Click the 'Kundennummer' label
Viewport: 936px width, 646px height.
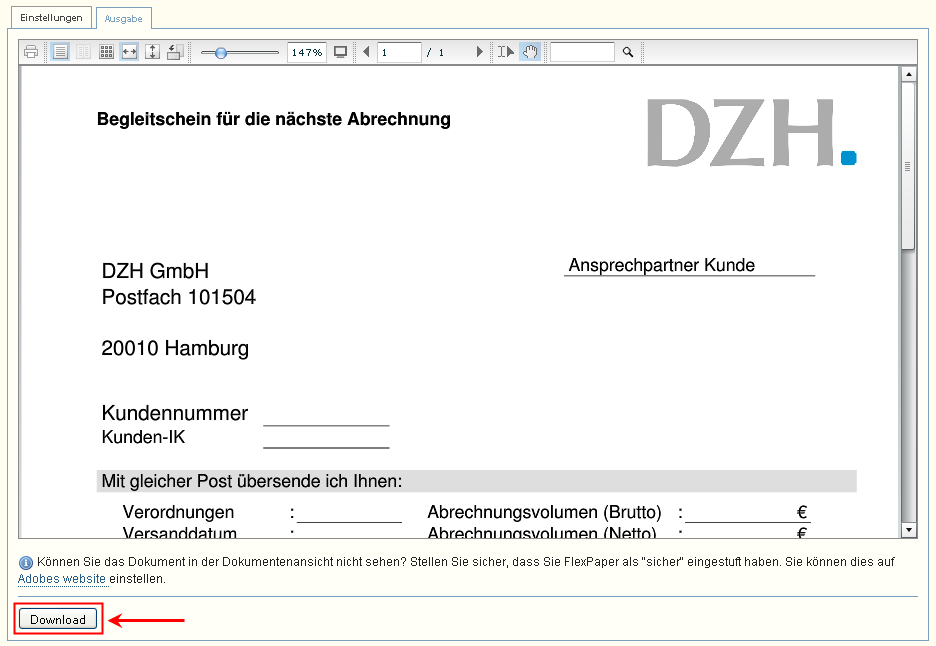point(175,413)
